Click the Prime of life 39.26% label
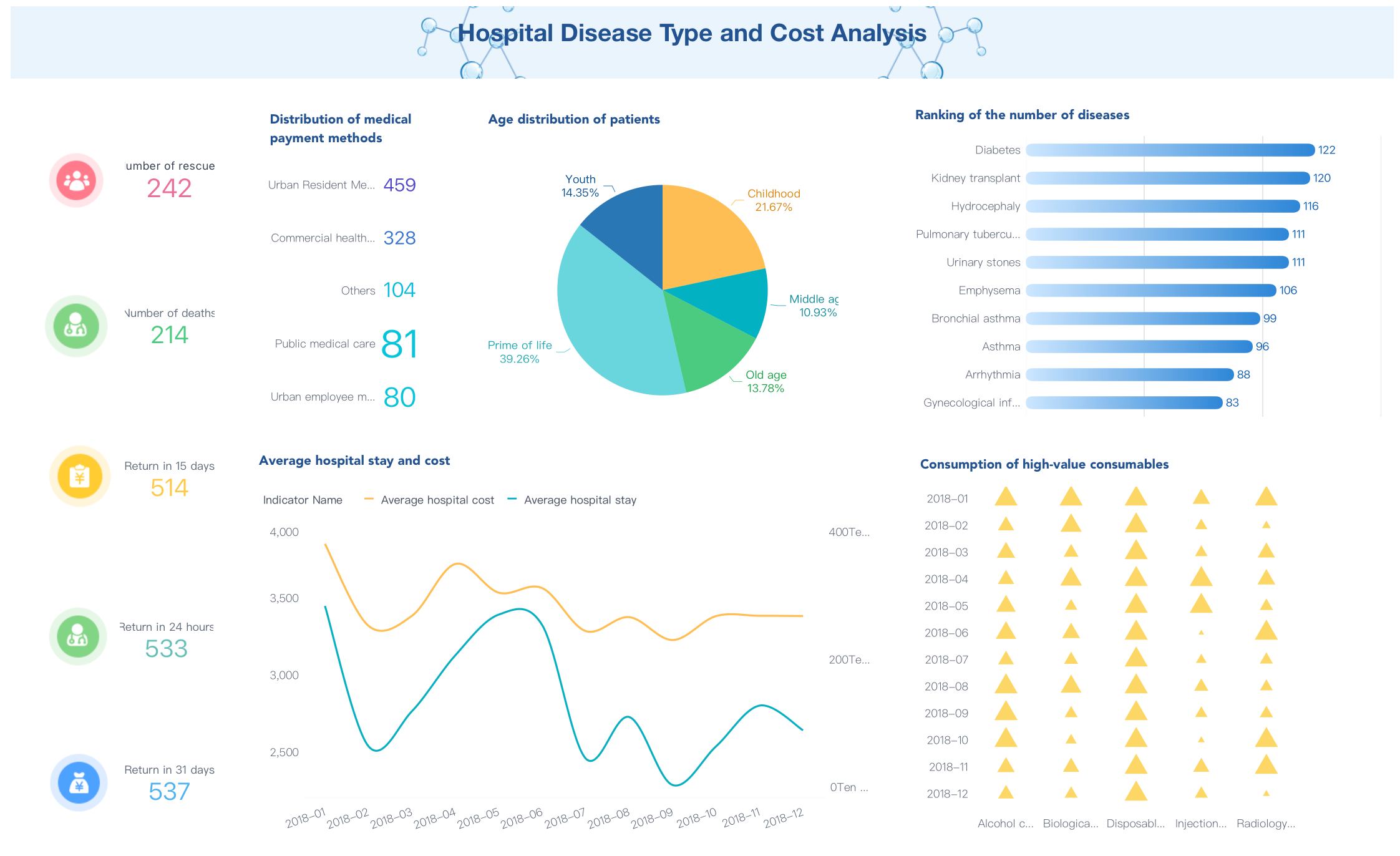 click(520, 352)
